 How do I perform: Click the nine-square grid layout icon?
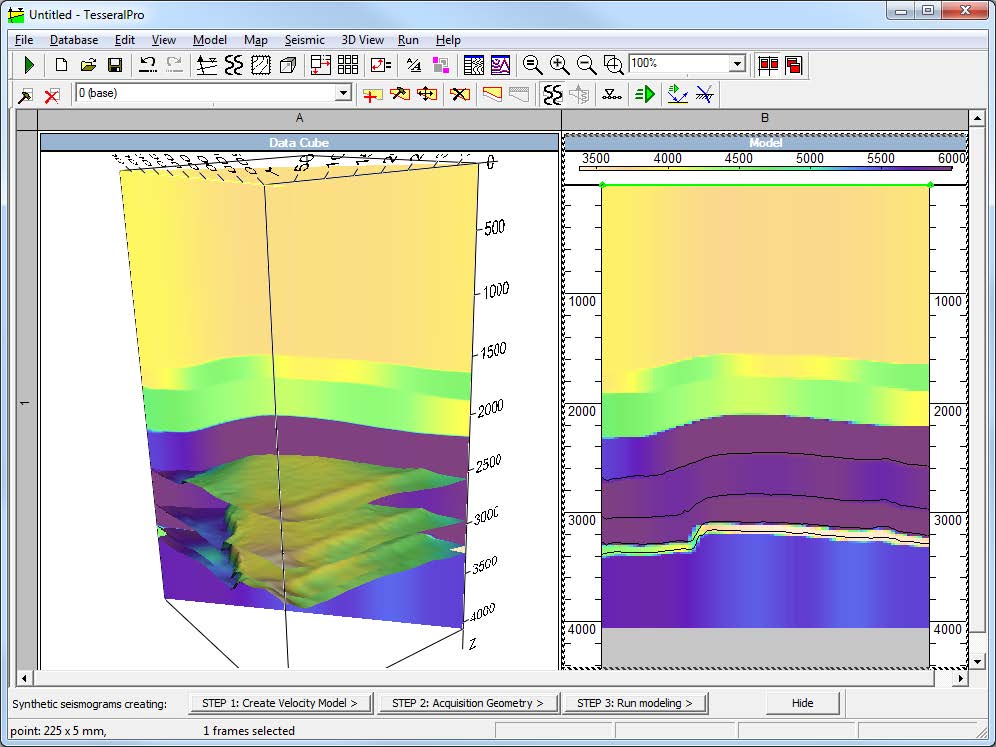[348, 65]
